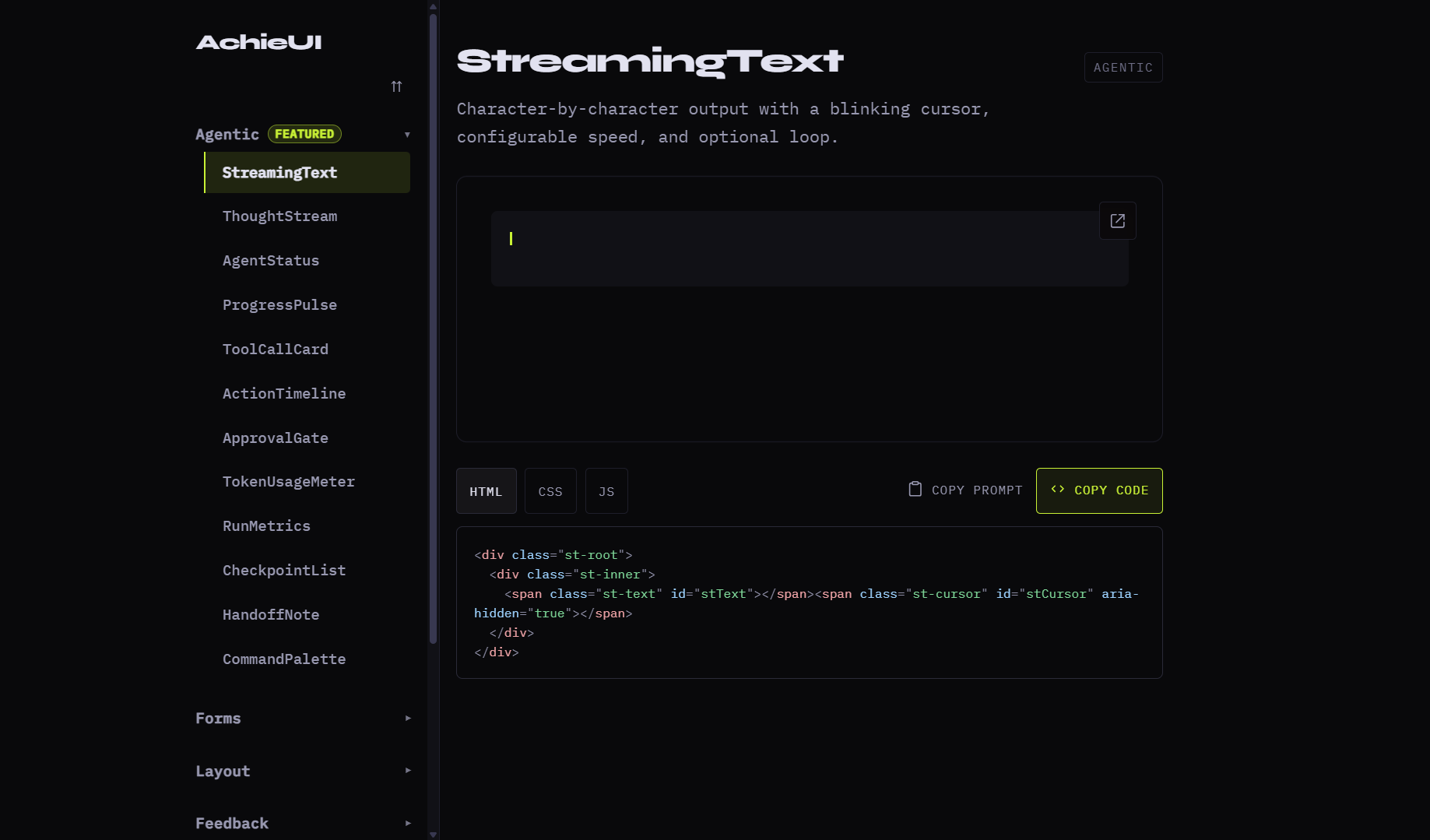Click the clipboard icon beside Copy Prompt
Viewport: 1430px width, 840px height.
click(915, 489)
